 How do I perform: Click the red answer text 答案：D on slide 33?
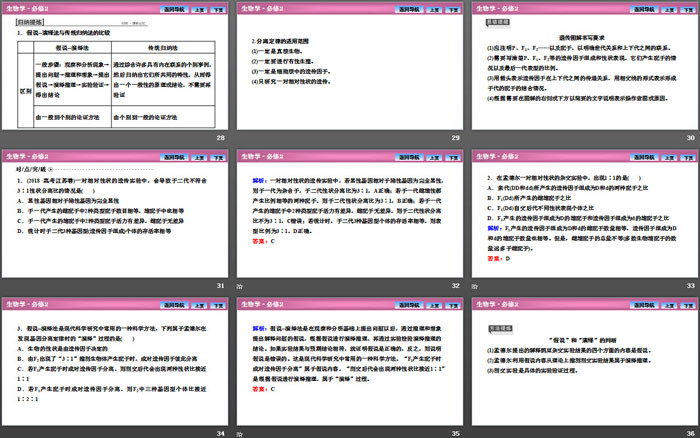tap(494, 259)
